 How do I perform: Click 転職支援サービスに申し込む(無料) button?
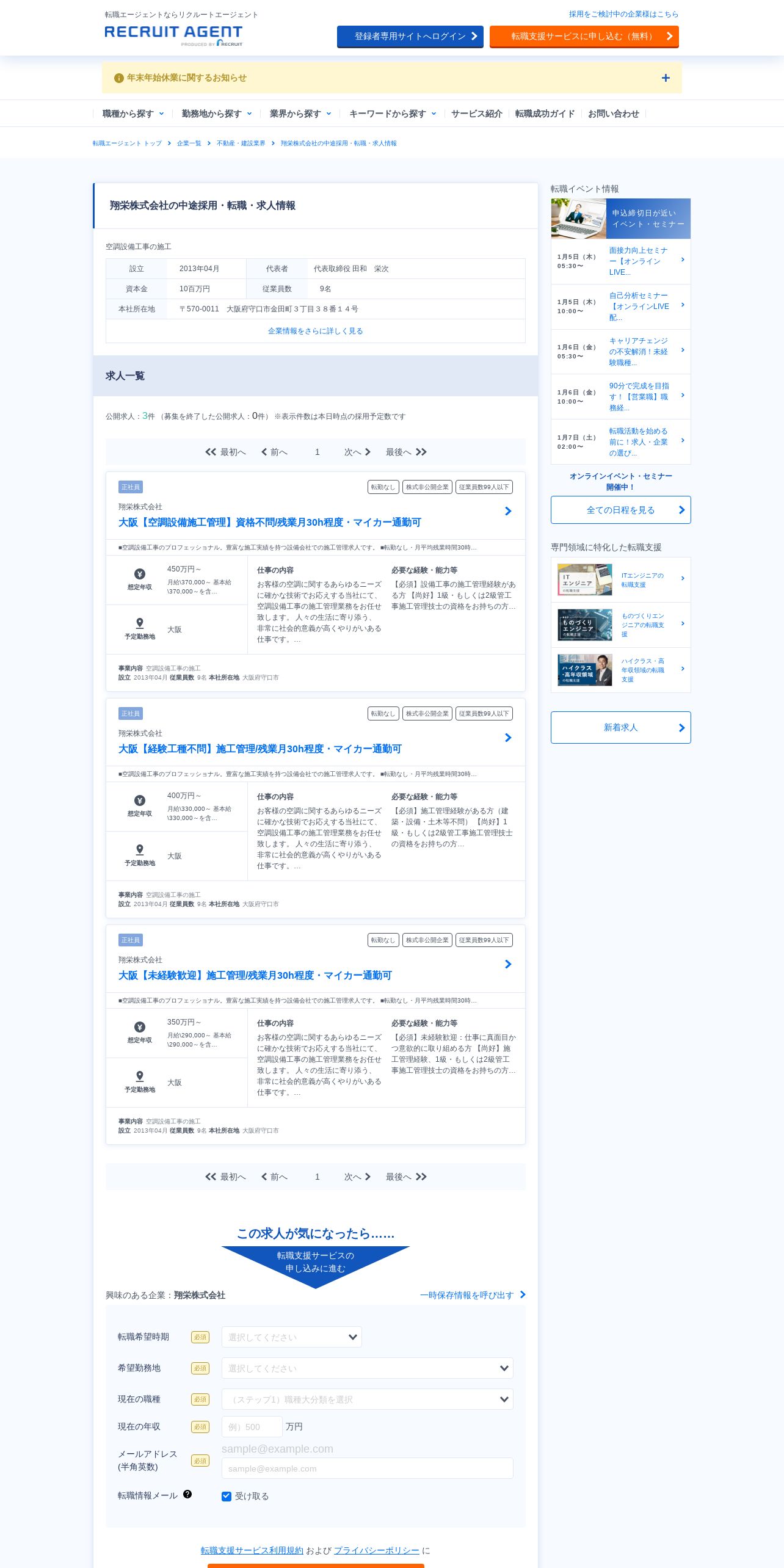584,37
